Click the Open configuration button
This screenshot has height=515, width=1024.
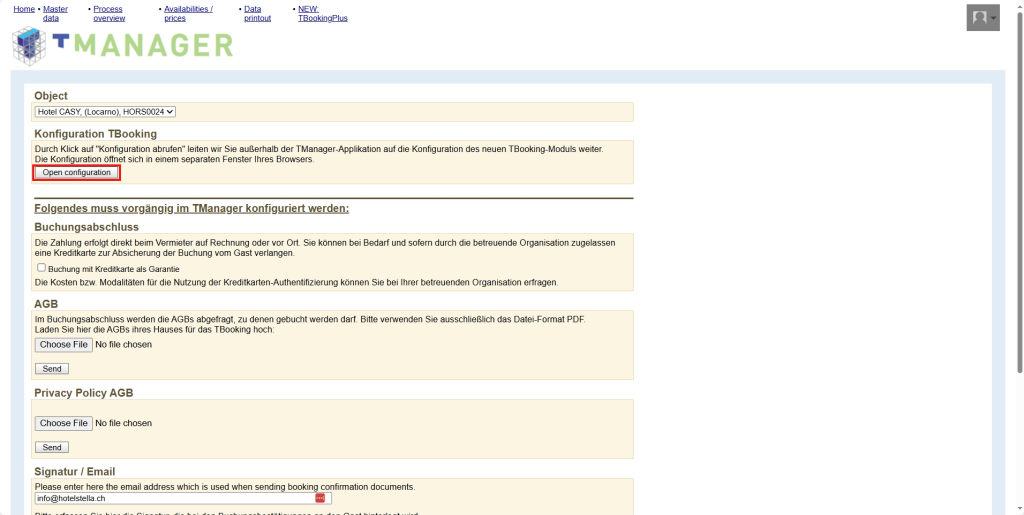pos(76,172)
